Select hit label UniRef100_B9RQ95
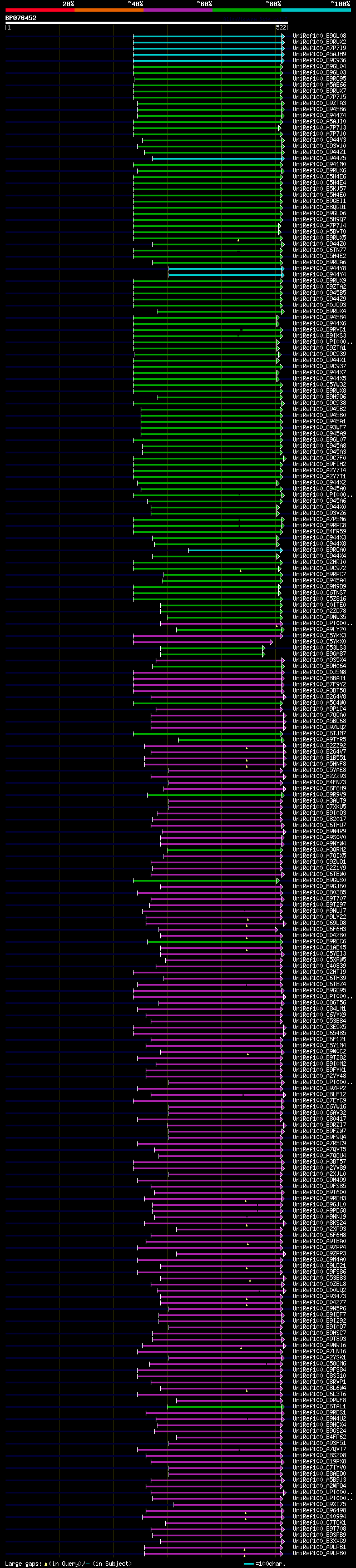This screenshot has width=356, height=1568. (x=319, y=78)
